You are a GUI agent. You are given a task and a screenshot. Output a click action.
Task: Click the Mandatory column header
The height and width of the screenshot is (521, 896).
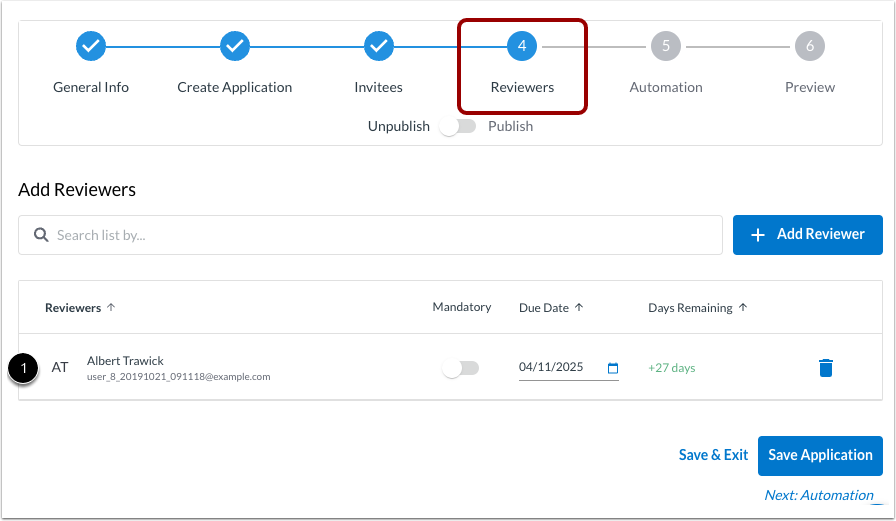[462, 307]
